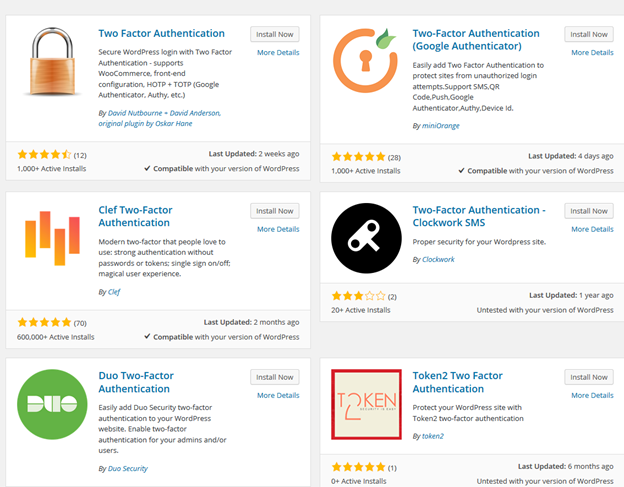The image size is (624, 487).
Task: Click the orange miniOrange plugin icon
Action: pyautogui.click(x=366, y=67)
